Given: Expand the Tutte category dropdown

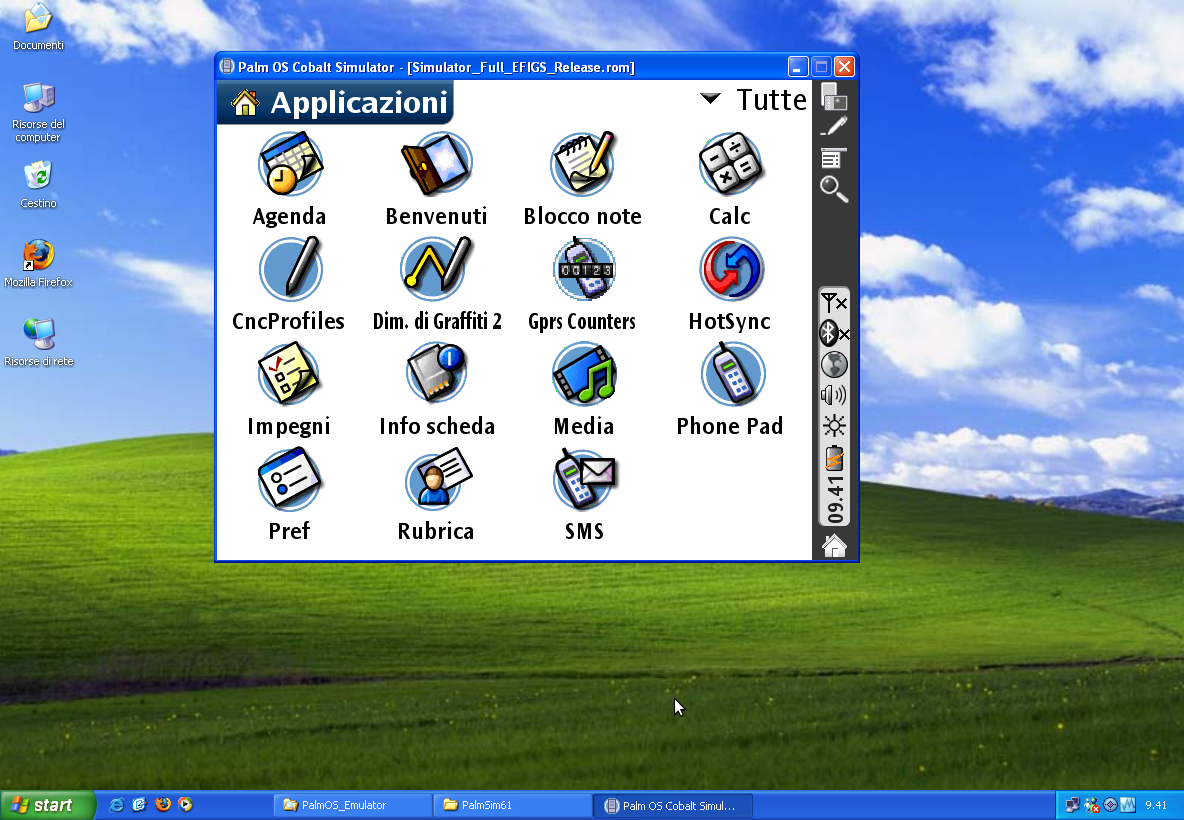Looking at the screenshot, I should (754, 100).
